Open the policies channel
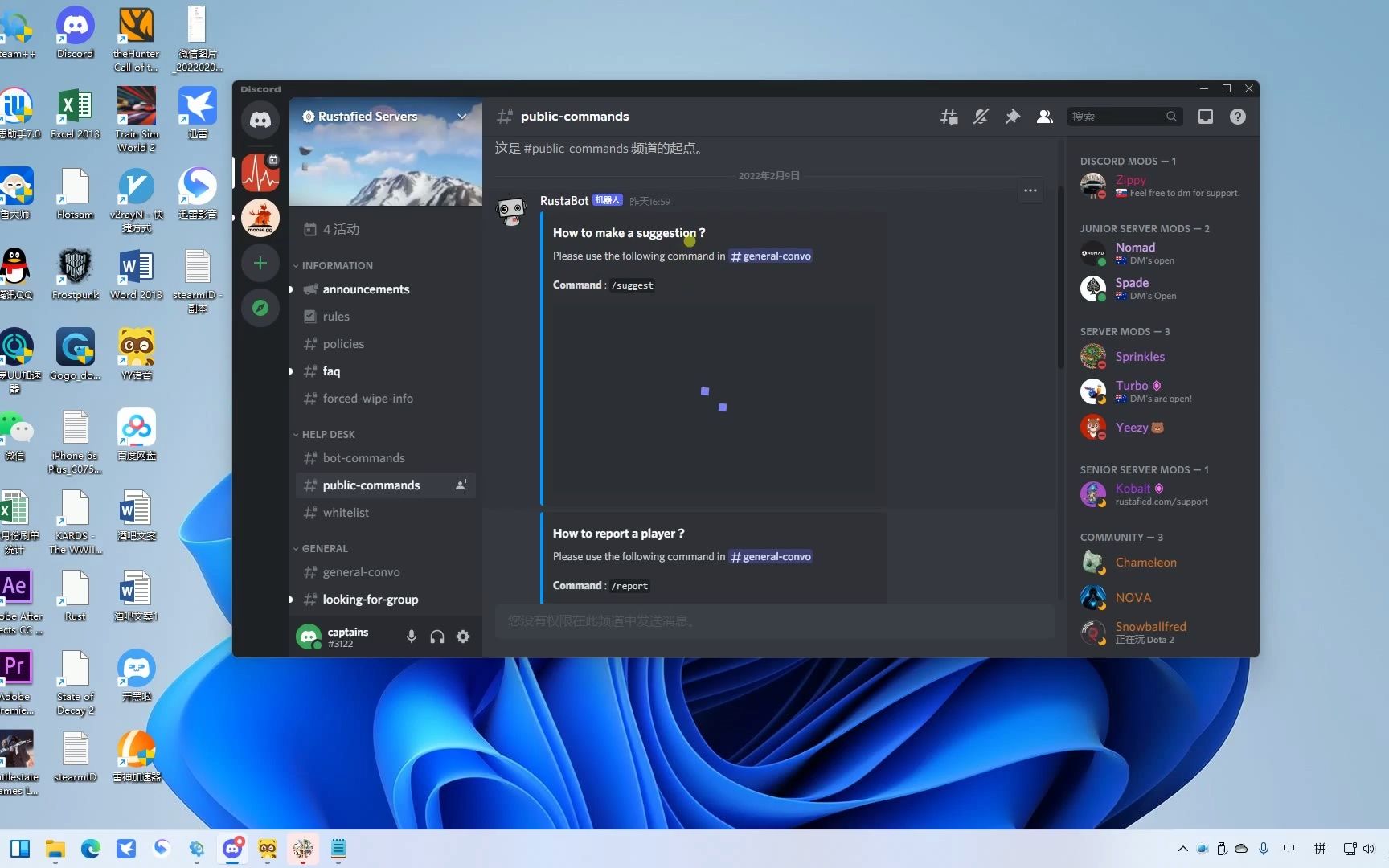Viewport: 1389px width, 868px height. pos(386,344)
